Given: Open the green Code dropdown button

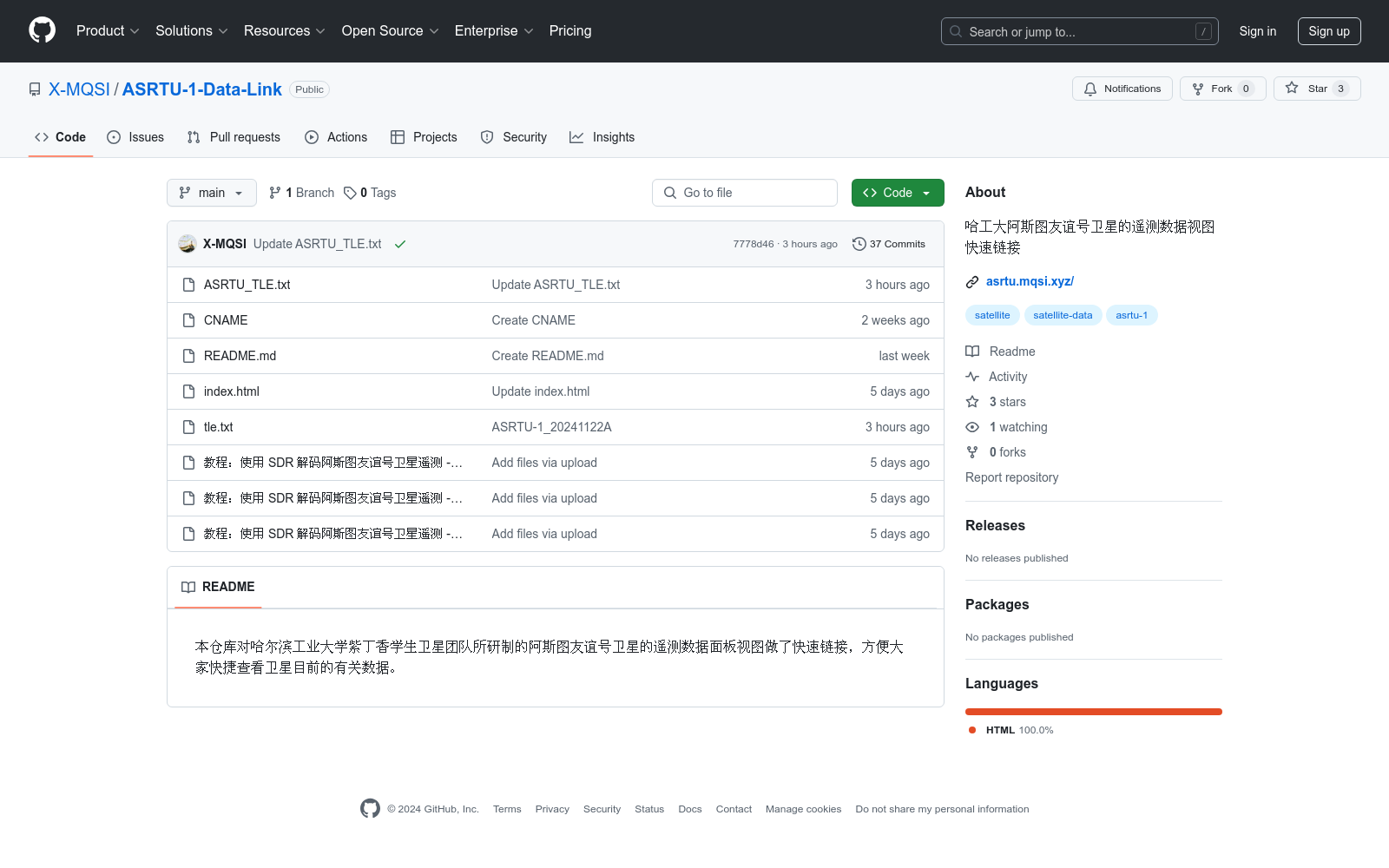Looking at the screenshot, I should pos(898,193).
